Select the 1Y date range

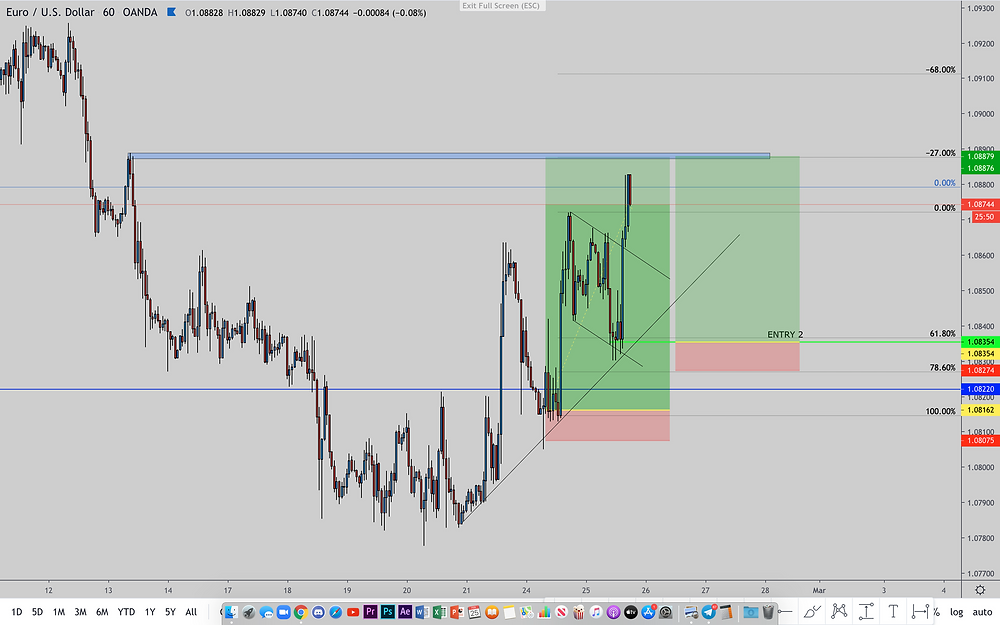click(150, 612)
